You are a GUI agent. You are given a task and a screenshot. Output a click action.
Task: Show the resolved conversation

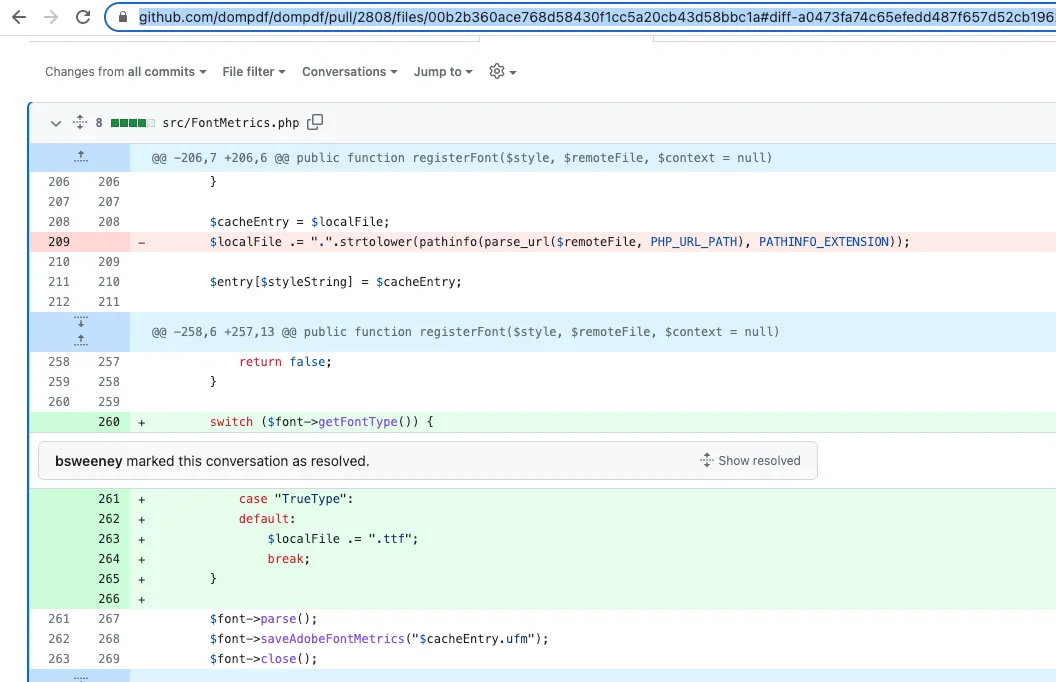[x=751, y=461]
